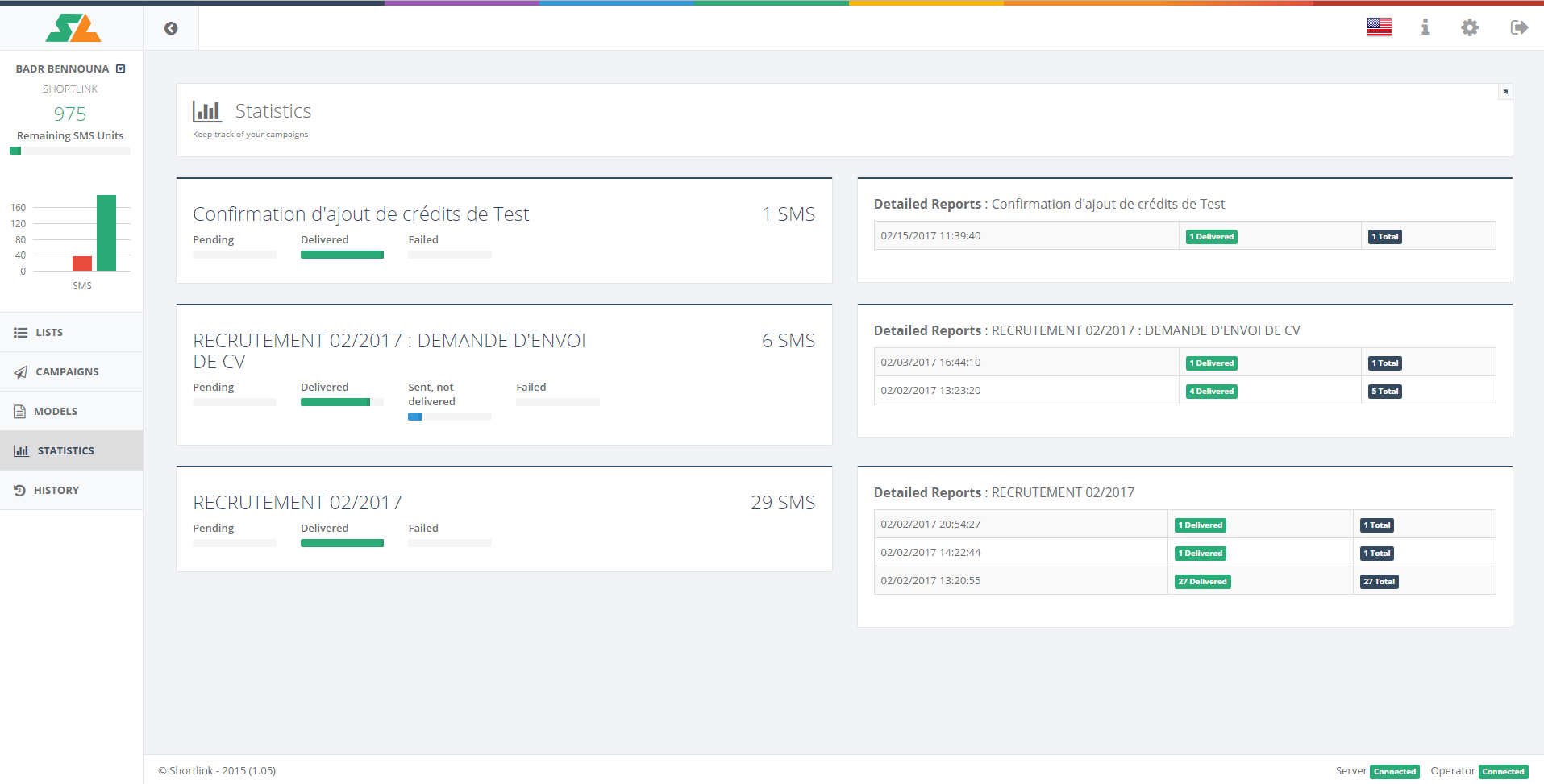Click the remaining SMS units progress bar

[70, 151]
